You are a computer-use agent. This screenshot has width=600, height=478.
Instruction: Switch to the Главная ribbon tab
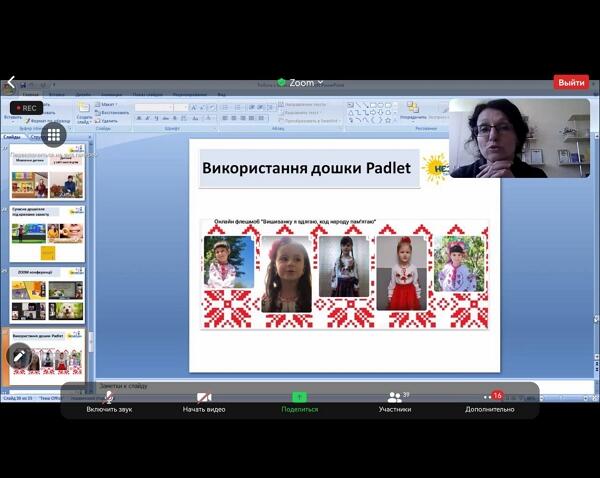point(31,94)
